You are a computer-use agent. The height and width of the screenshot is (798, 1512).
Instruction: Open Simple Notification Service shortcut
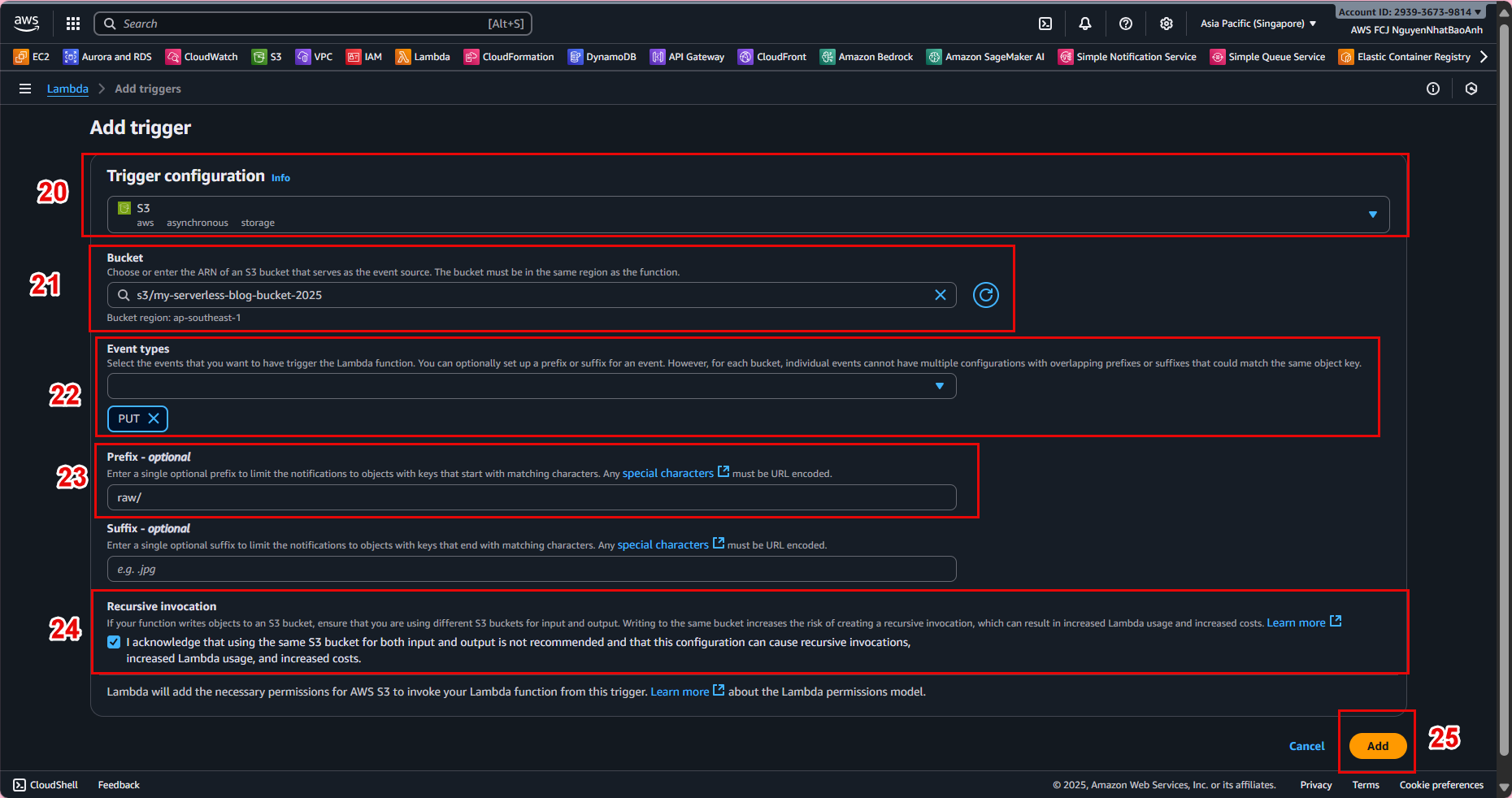coord(1127,57)
